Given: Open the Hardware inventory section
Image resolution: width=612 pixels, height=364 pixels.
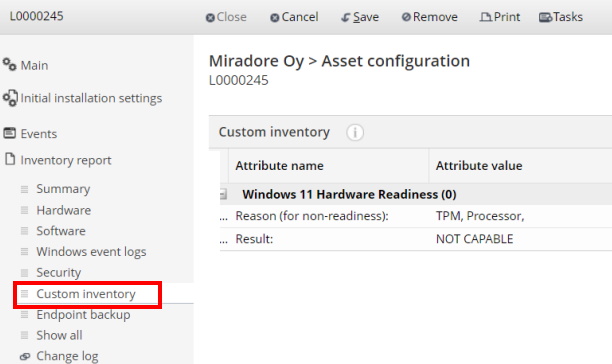Looking at the screenshot, I should click(x=64, y=210).
